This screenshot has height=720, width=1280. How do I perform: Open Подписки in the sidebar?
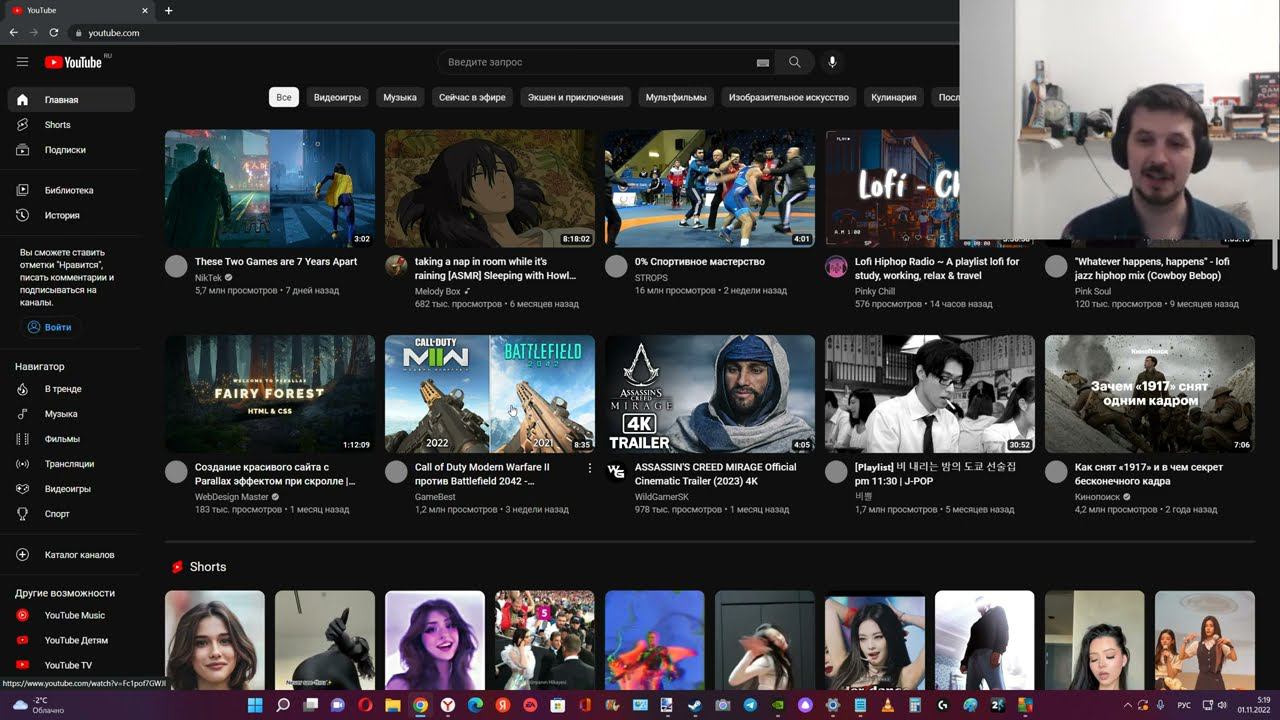tap(70, 150)
